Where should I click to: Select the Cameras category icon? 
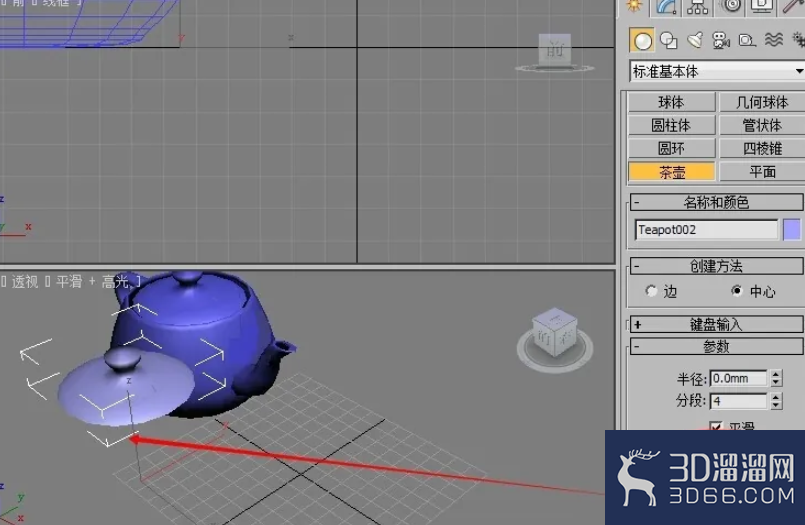point(721,41)
